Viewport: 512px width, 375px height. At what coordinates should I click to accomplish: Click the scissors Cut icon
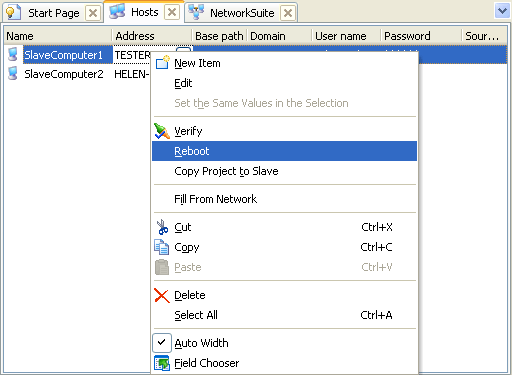[x=162, y=227]
